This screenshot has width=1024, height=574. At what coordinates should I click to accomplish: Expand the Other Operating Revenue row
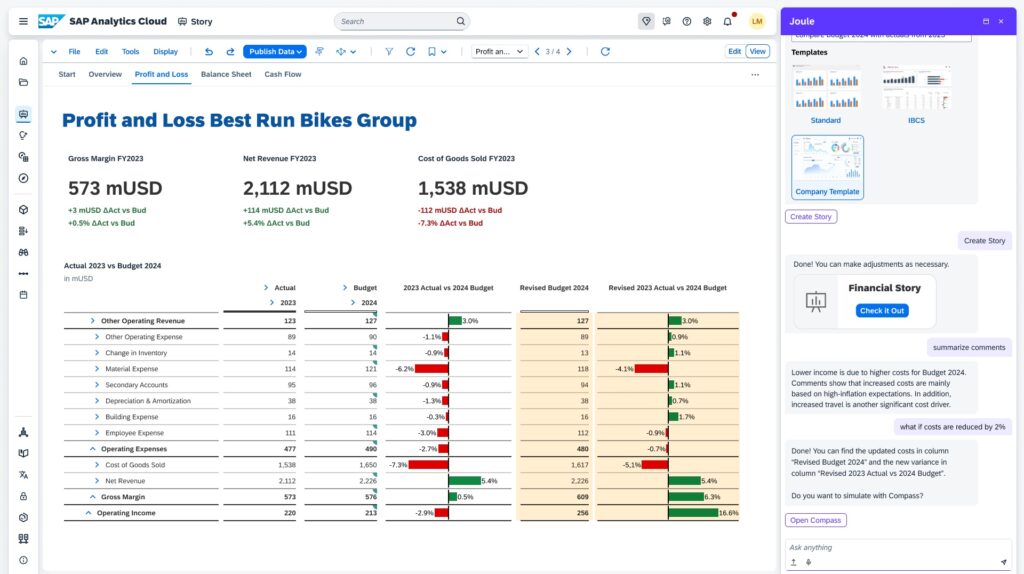tap(93, 321)
